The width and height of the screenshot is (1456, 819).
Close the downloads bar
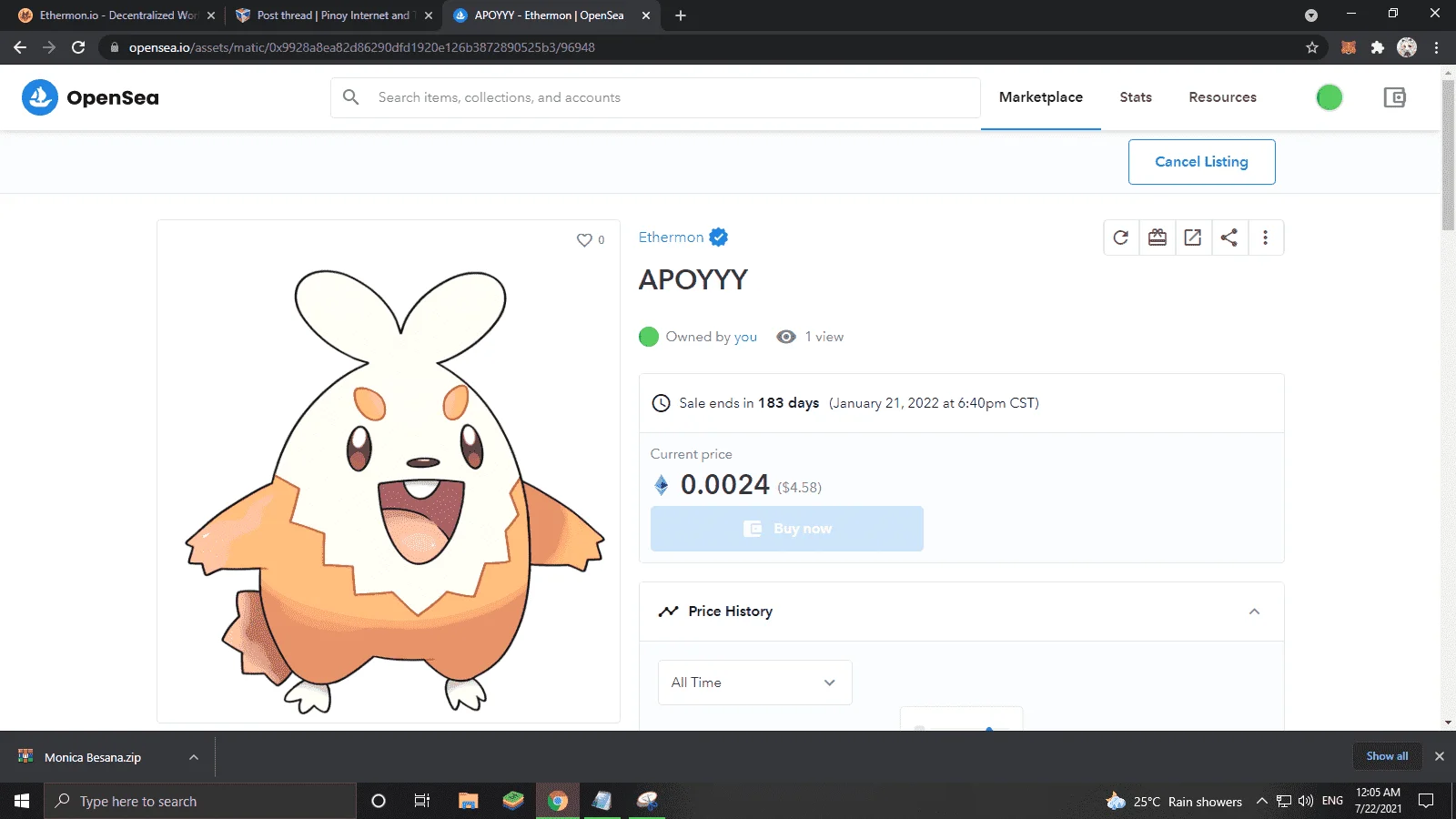tap(1440, 756)
